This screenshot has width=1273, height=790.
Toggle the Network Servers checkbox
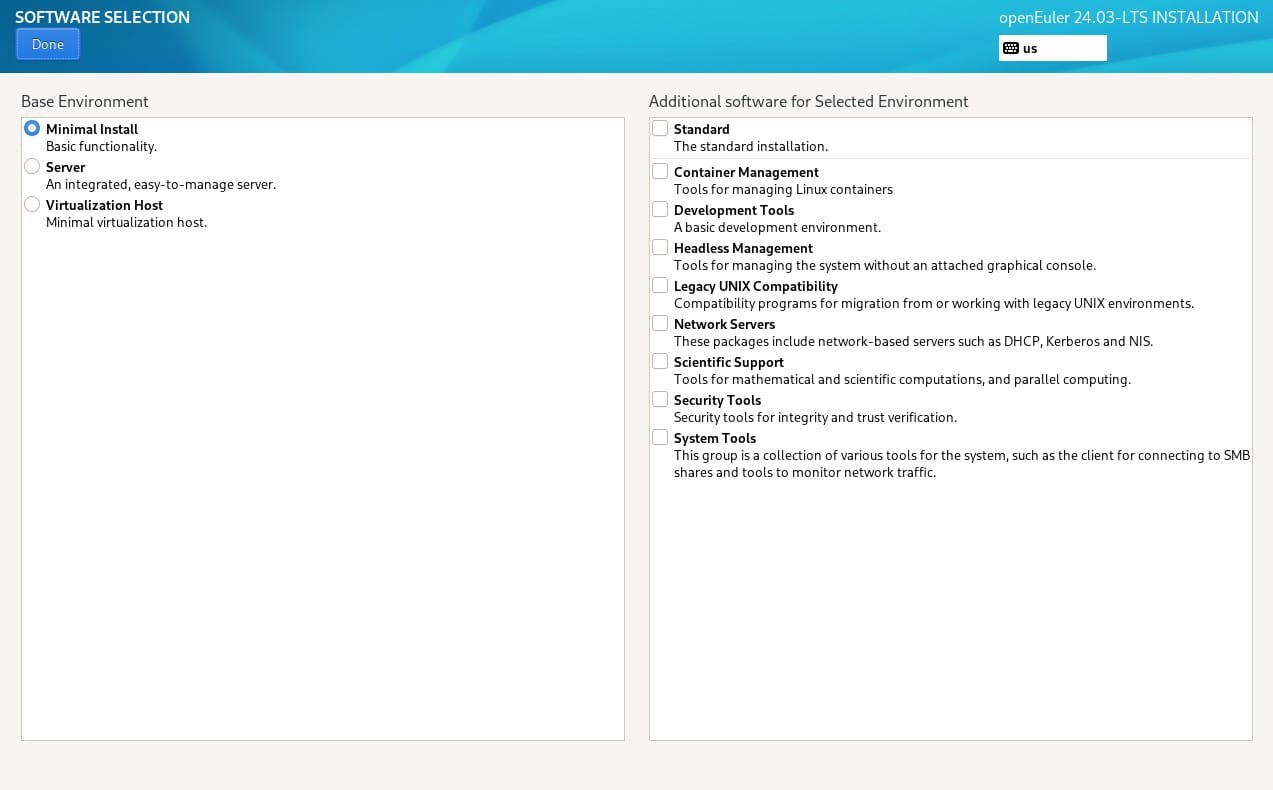(x=660, y=323)
